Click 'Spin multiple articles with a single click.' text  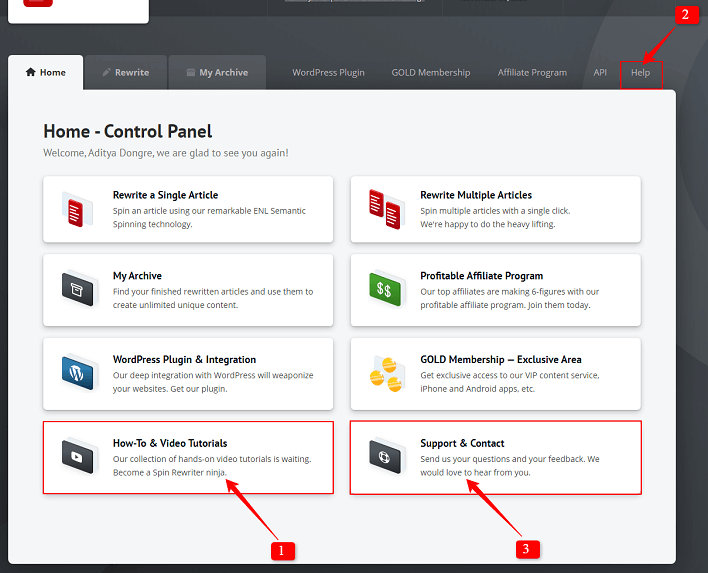[x=495, y=211]
